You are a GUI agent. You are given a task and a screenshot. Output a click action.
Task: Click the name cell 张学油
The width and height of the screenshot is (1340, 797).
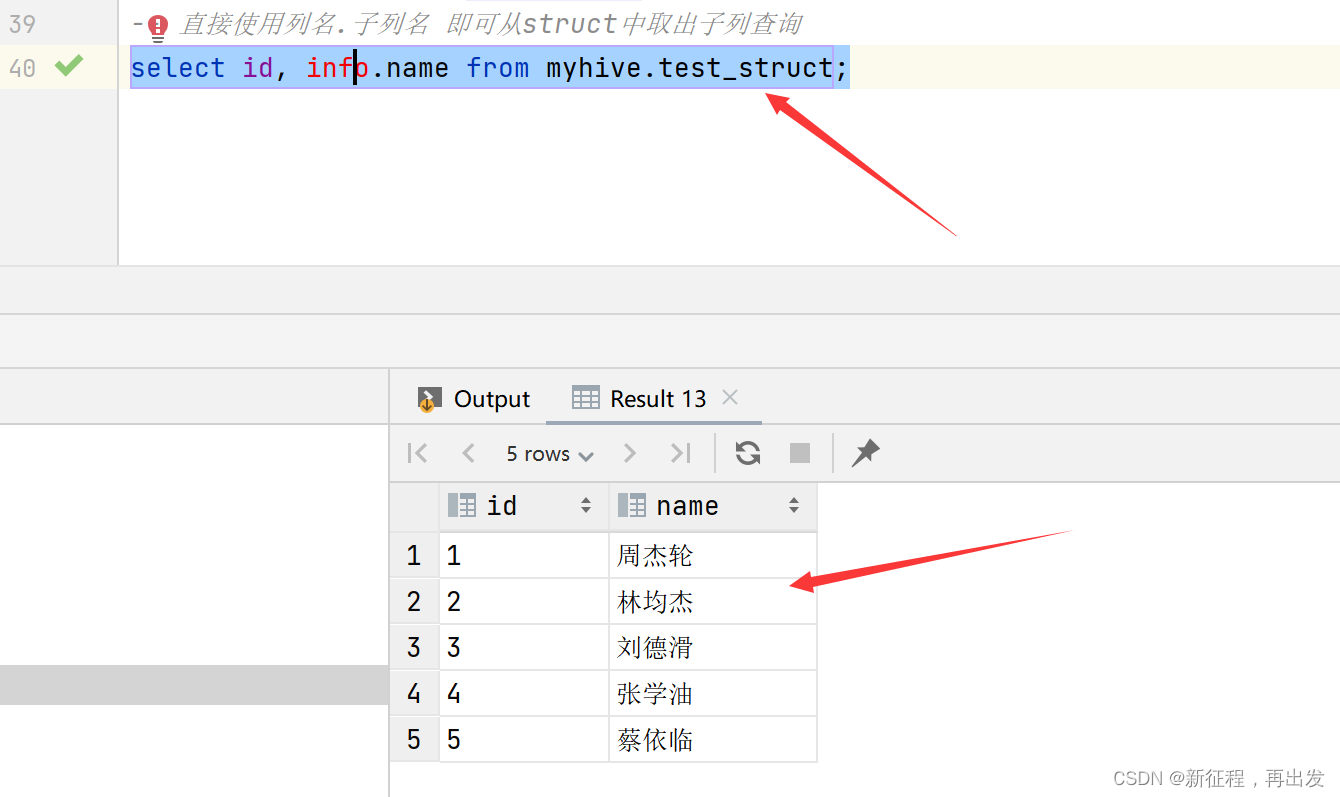coord(713,693)
